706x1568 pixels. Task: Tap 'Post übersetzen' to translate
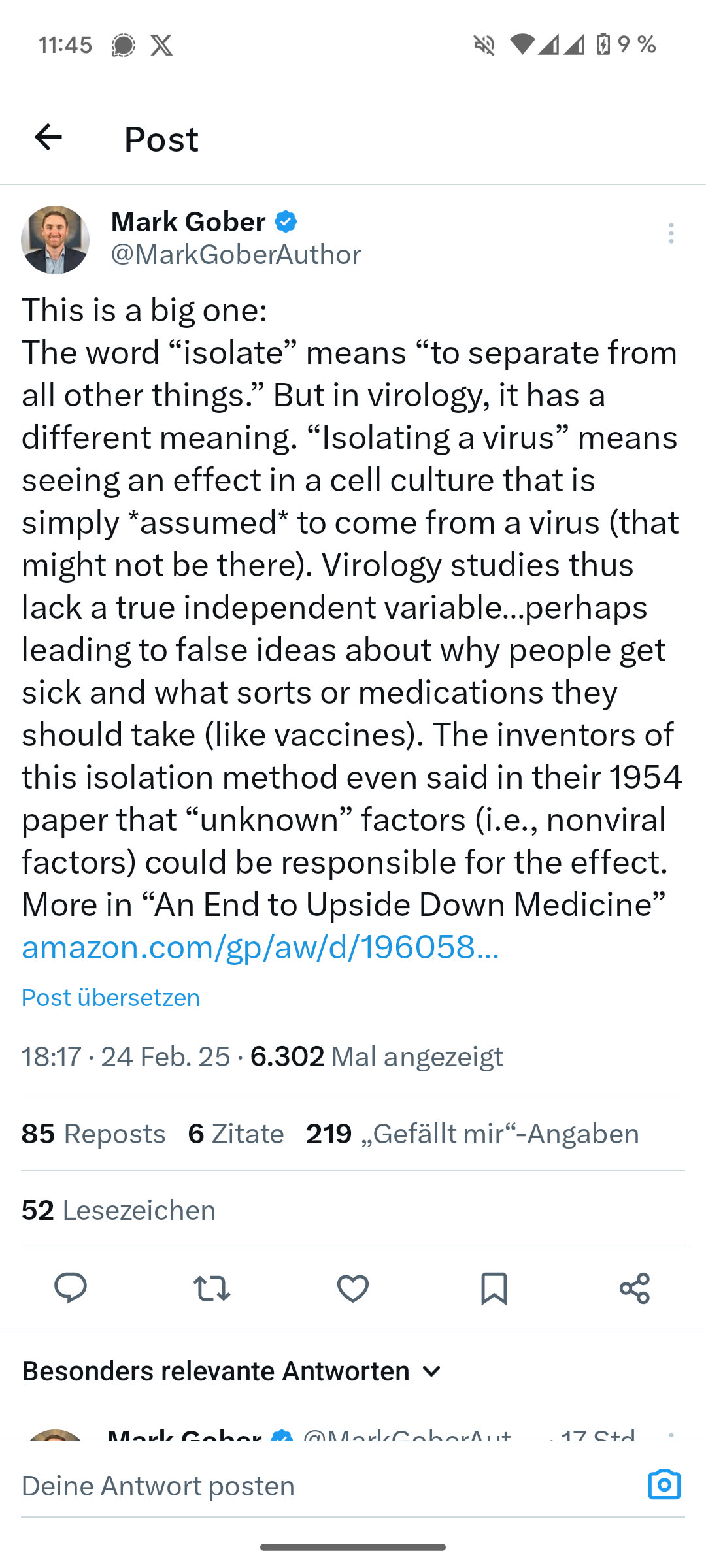click(111, 998)
